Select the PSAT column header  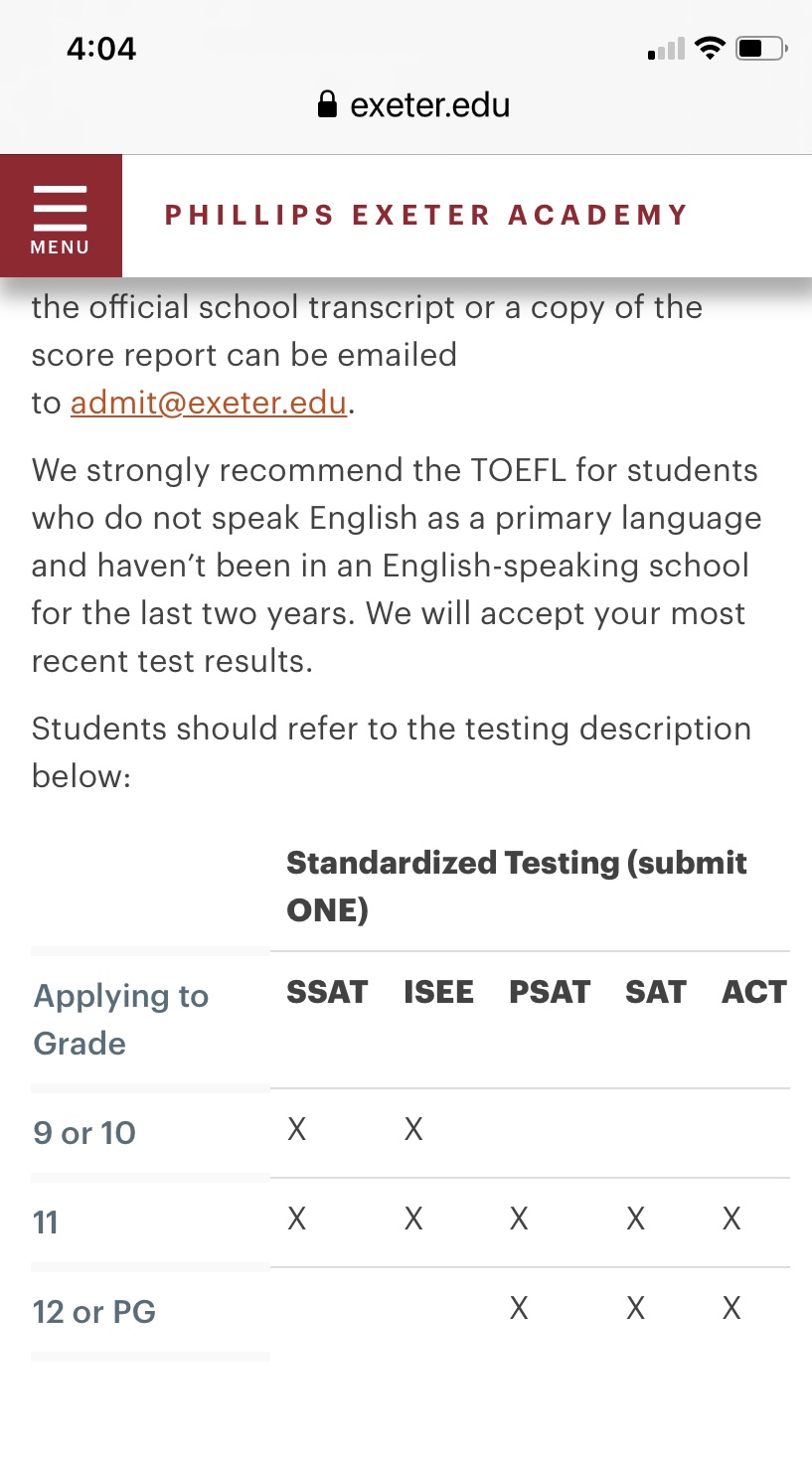coord(550,992)
